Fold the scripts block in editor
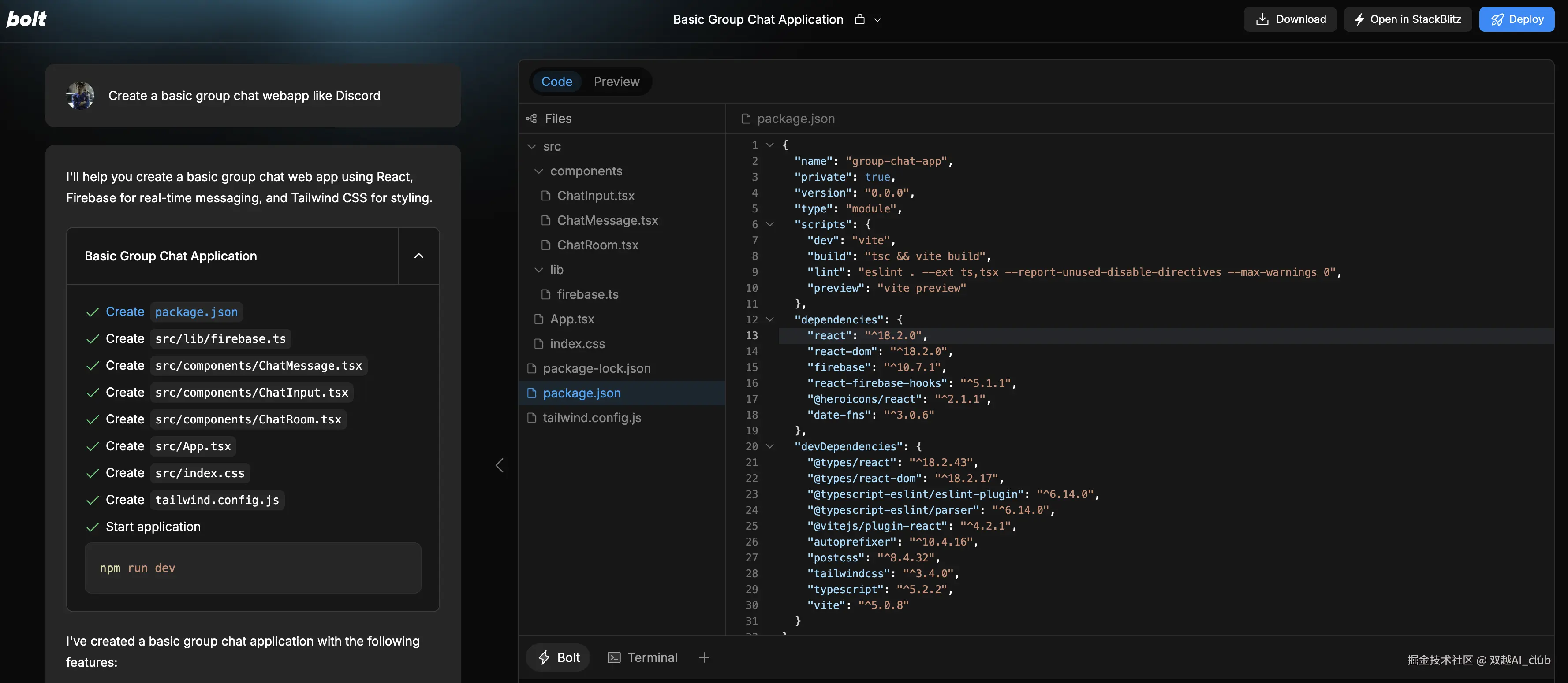Screen dimensions: 1568x683 (770, 224)
